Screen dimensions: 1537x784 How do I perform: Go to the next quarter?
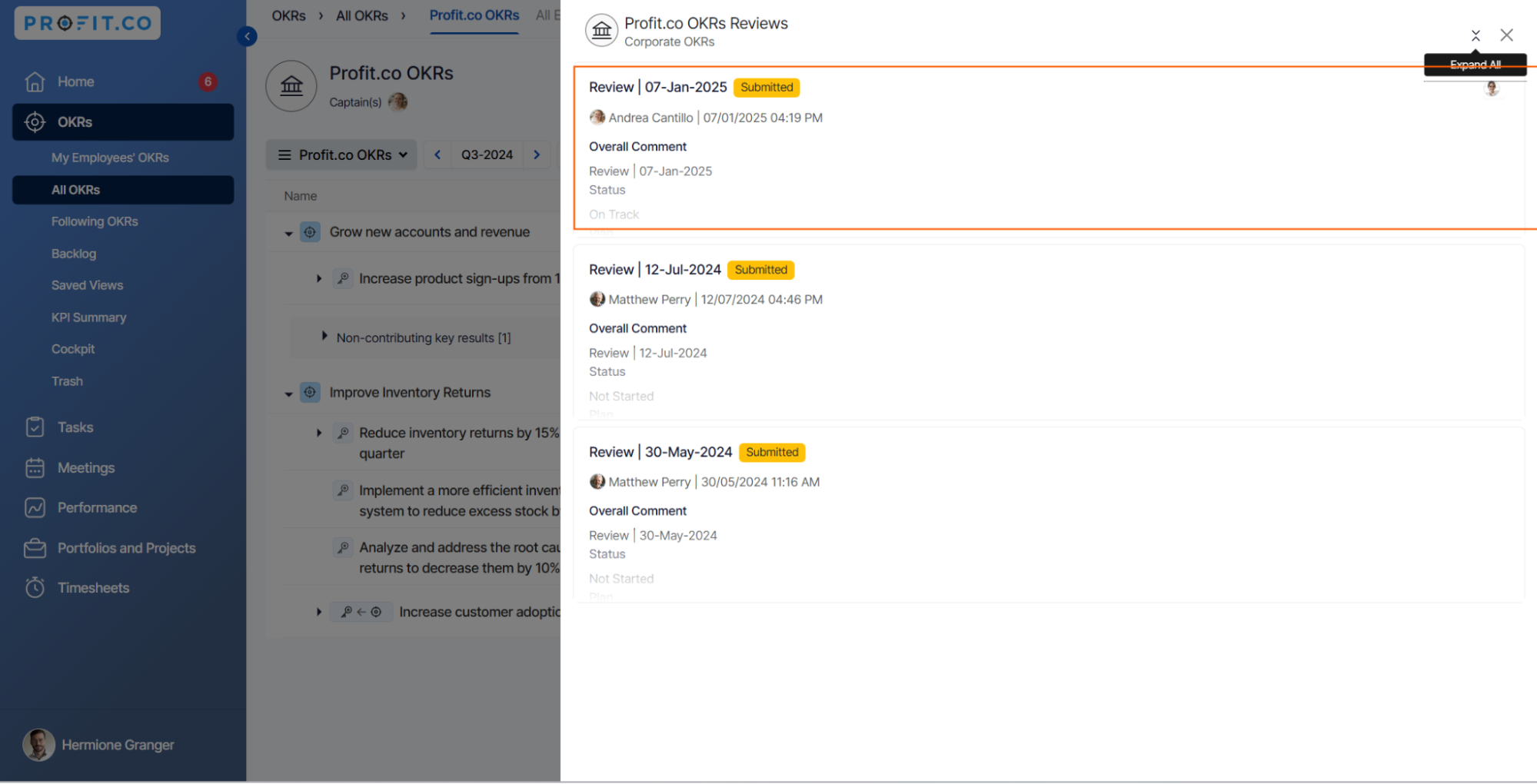(537, 154)
